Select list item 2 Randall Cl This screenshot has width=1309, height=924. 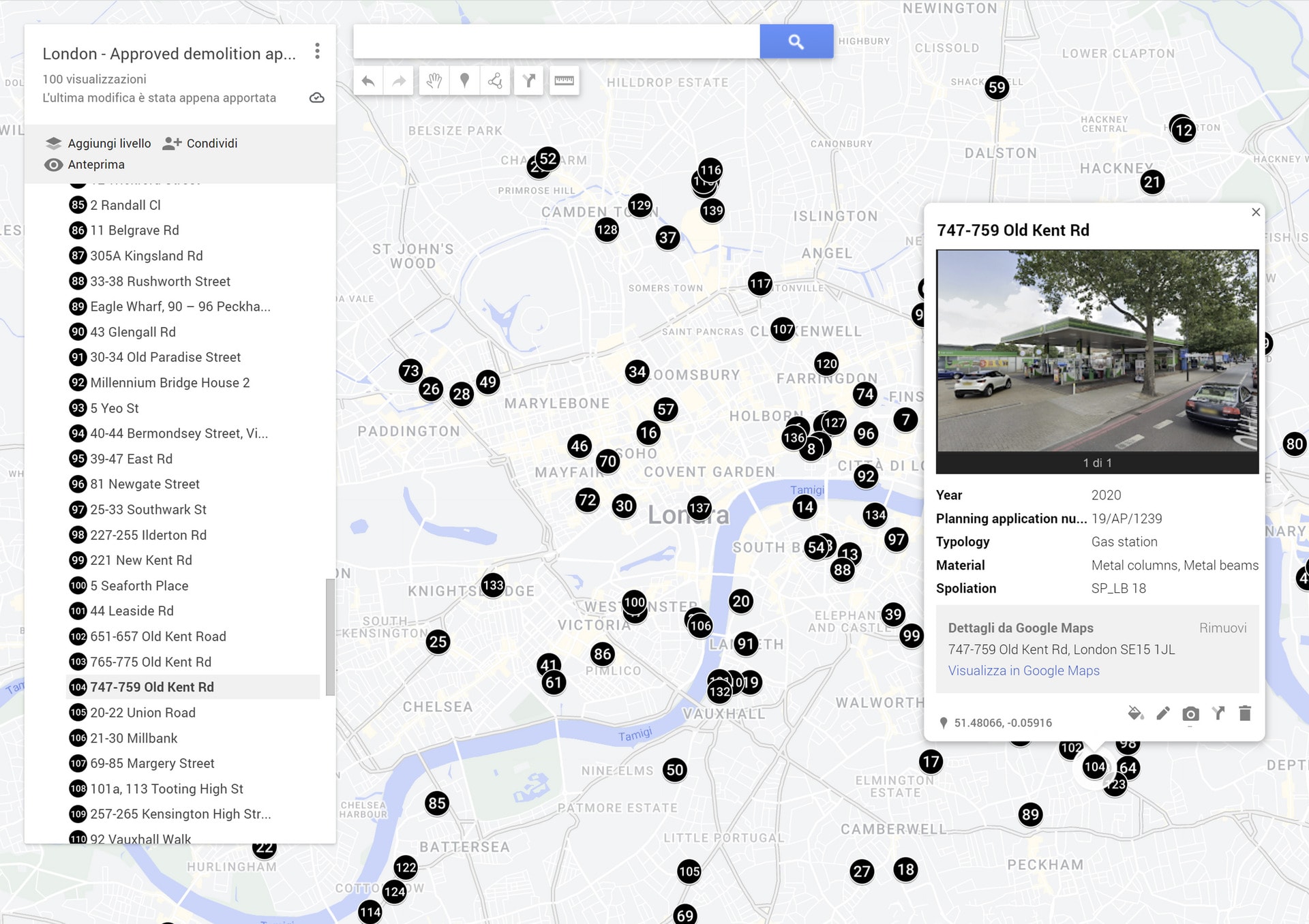[x=193, y=205]
